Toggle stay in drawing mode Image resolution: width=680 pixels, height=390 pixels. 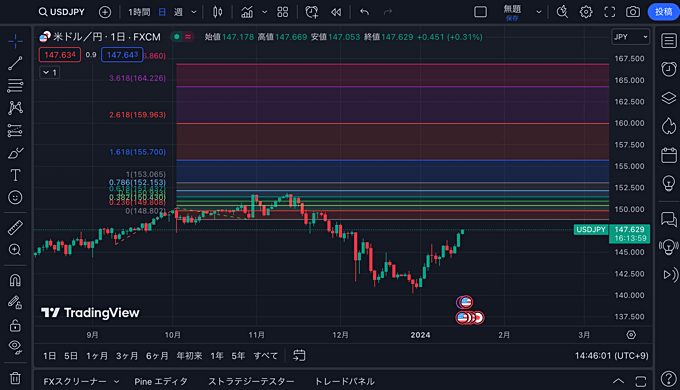(x=15, y=302)
